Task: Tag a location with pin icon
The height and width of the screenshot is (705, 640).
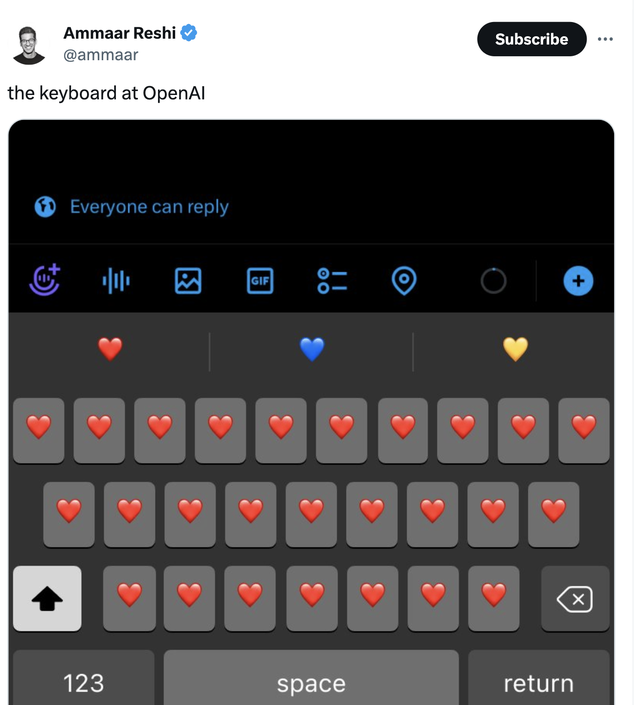Action: tap(403, 281)
